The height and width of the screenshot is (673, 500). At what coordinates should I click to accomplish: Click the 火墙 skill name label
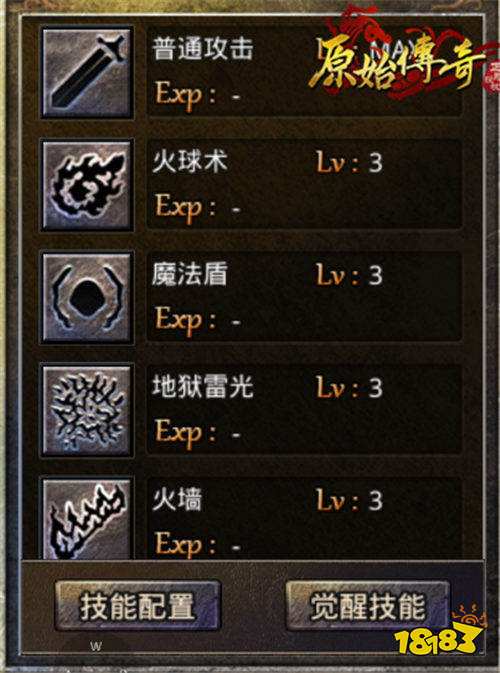(177, 500)
